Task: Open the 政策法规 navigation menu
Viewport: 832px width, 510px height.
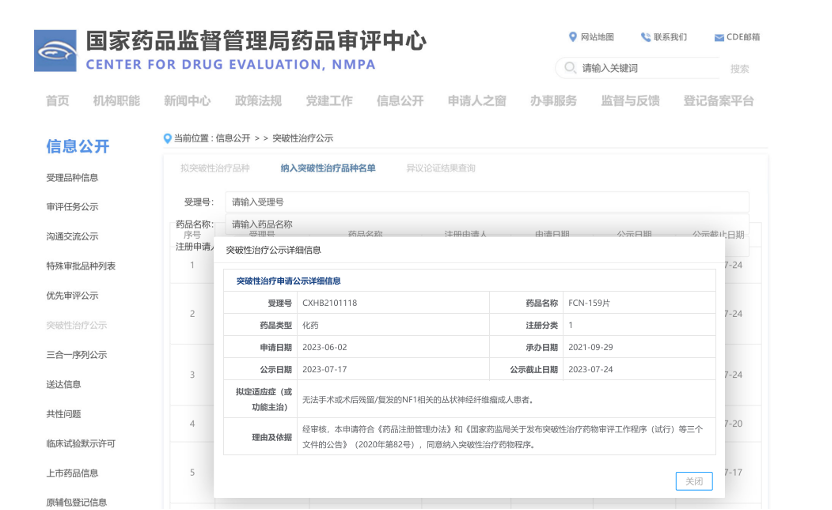Action: [x=258, y=101]
